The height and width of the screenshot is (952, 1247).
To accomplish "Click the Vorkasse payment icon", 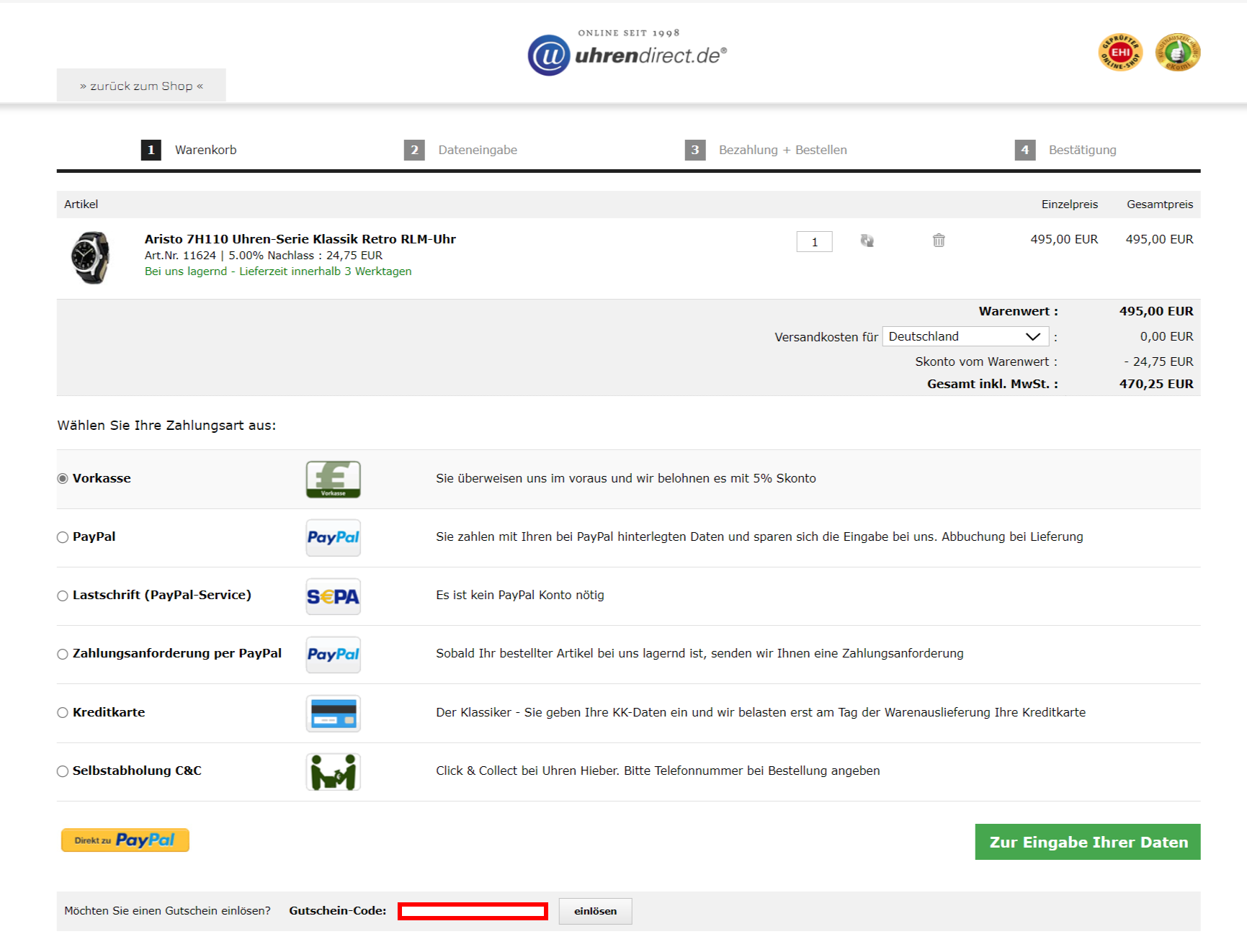I will point(333,479).
